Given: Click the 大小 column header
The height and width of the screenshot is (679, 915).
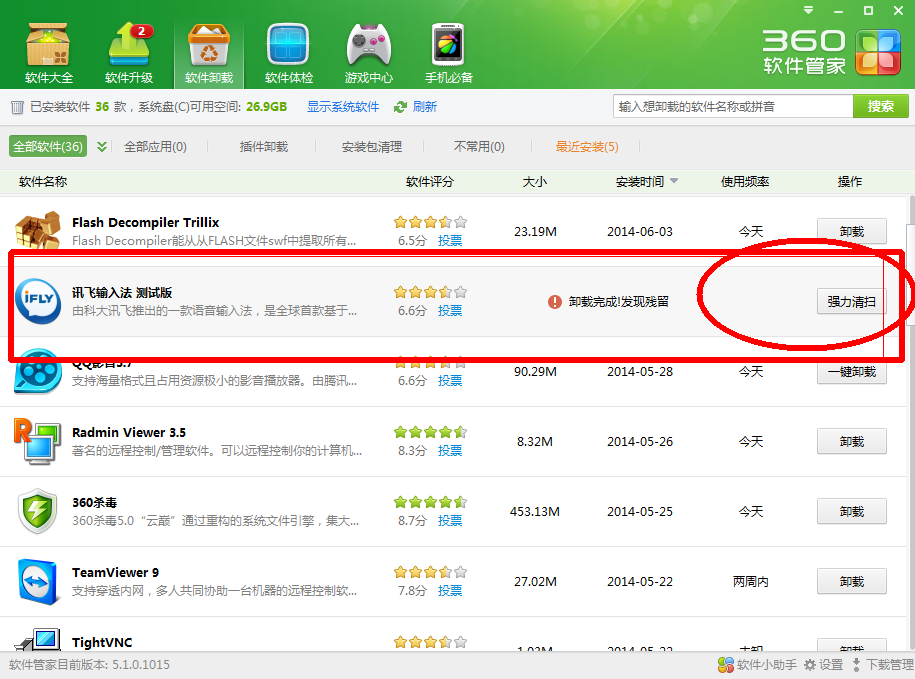Looking at the screenshot, I should [x=535, y=181].
